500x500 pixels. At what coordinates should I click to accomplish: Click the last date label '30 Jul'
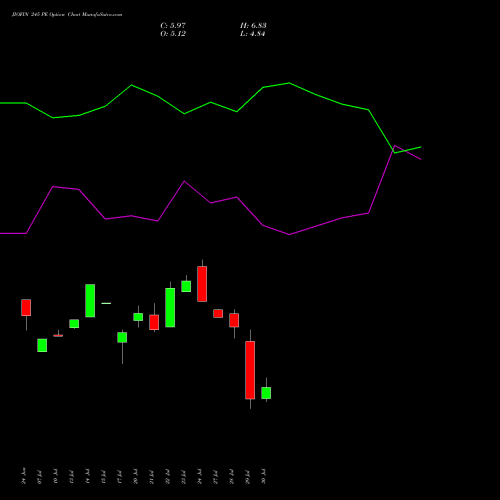point(263,476)
